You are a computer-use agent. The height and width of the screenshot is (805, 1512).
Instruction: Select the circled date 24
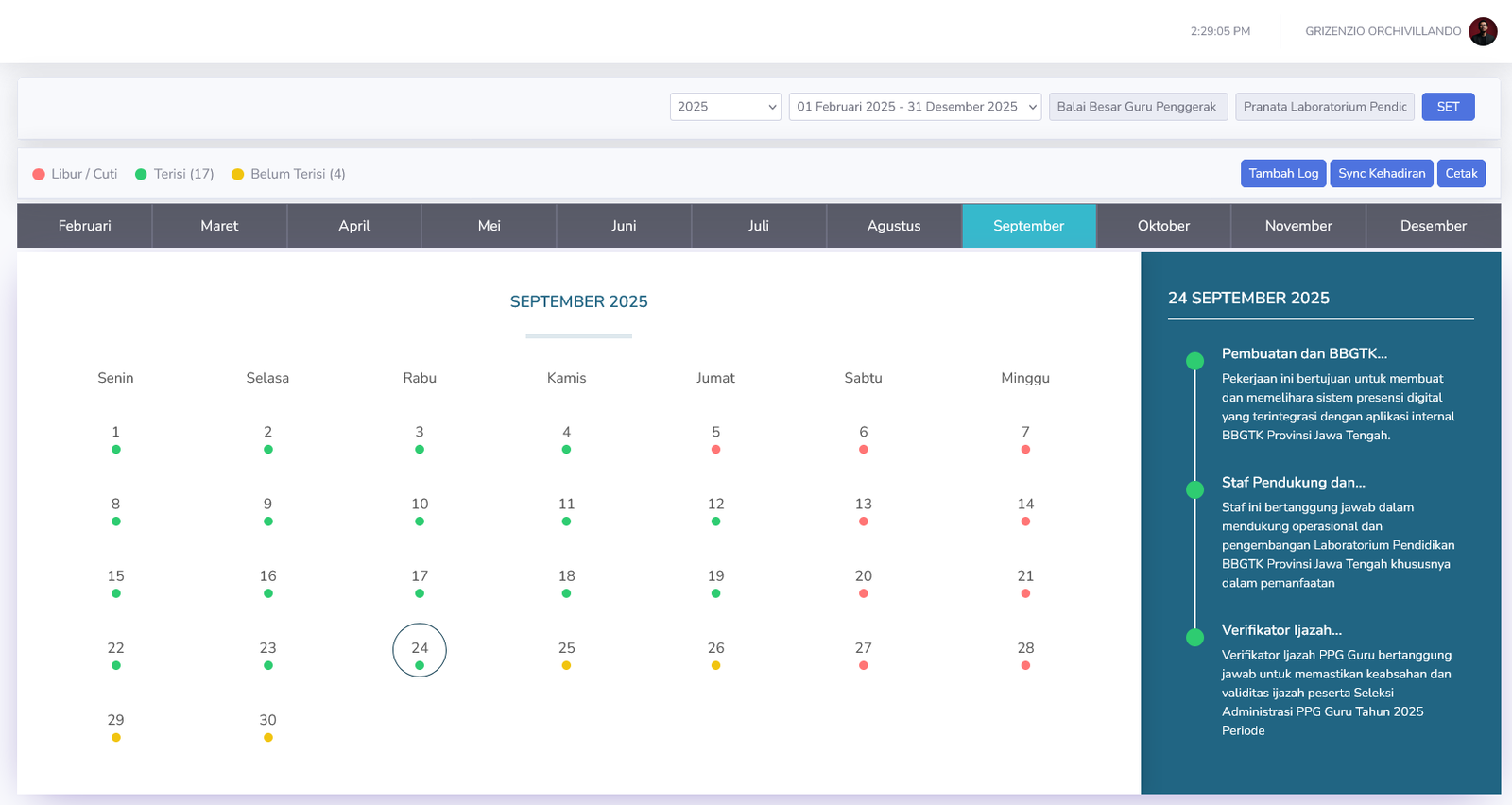(x=420, y=649)
